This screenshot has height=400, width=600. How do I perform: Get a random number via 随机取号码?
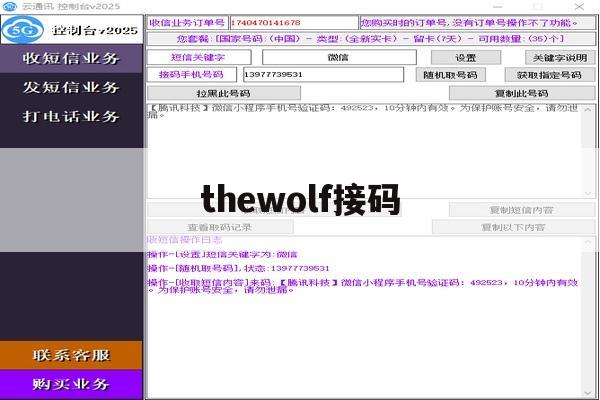pyautogui.click(x=451, y=75)
